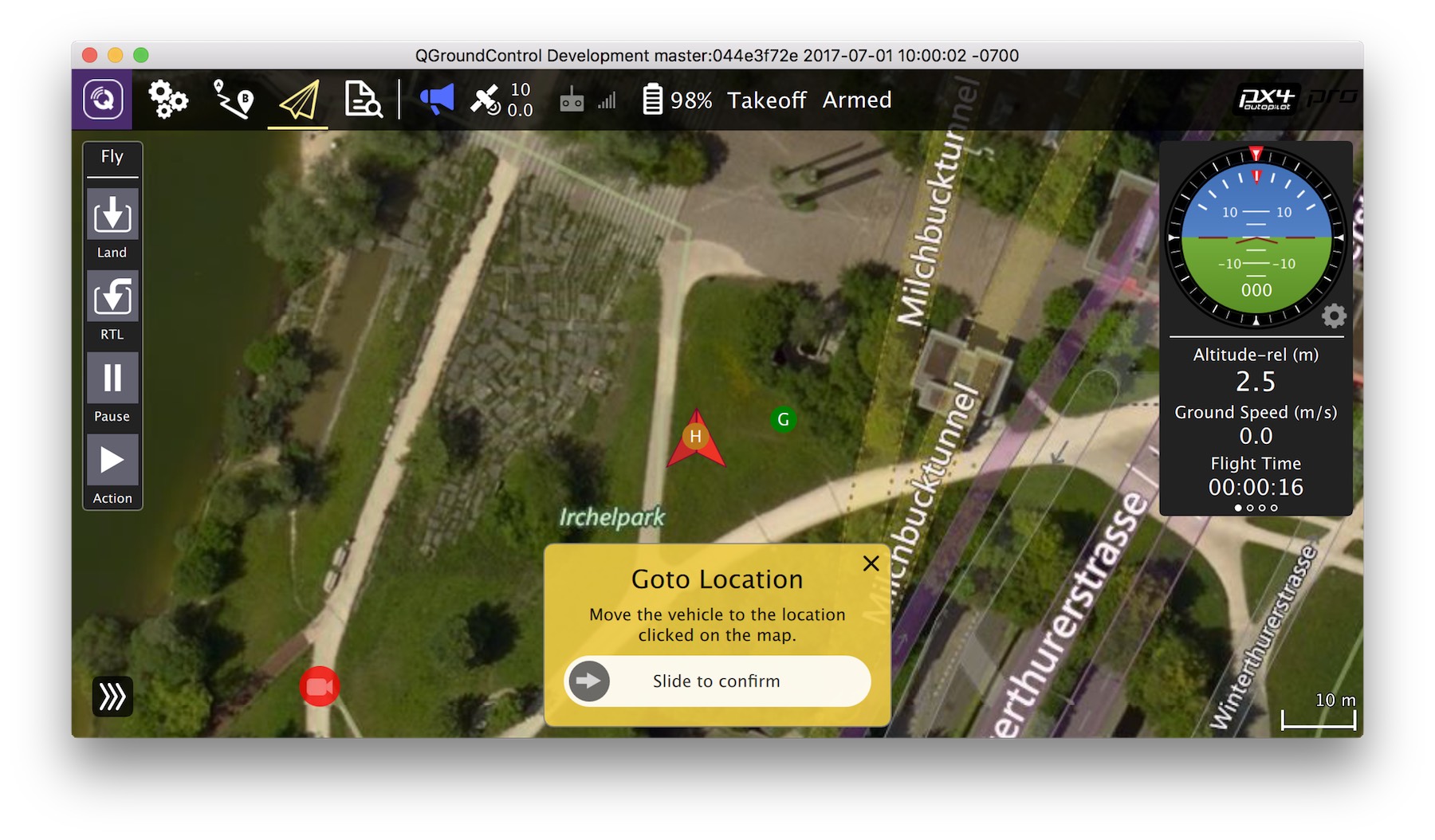This screenshot has width=1435, height=840.
Task: Toggle video recording with red camera button
Action: [320, 686]
